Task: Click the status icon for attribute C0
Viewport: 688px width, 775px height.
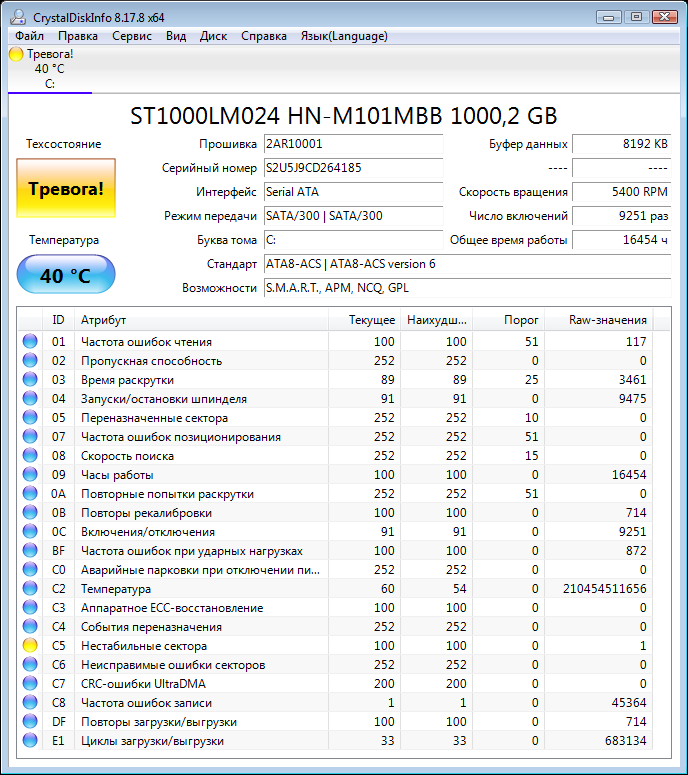Action: (30, 569)
